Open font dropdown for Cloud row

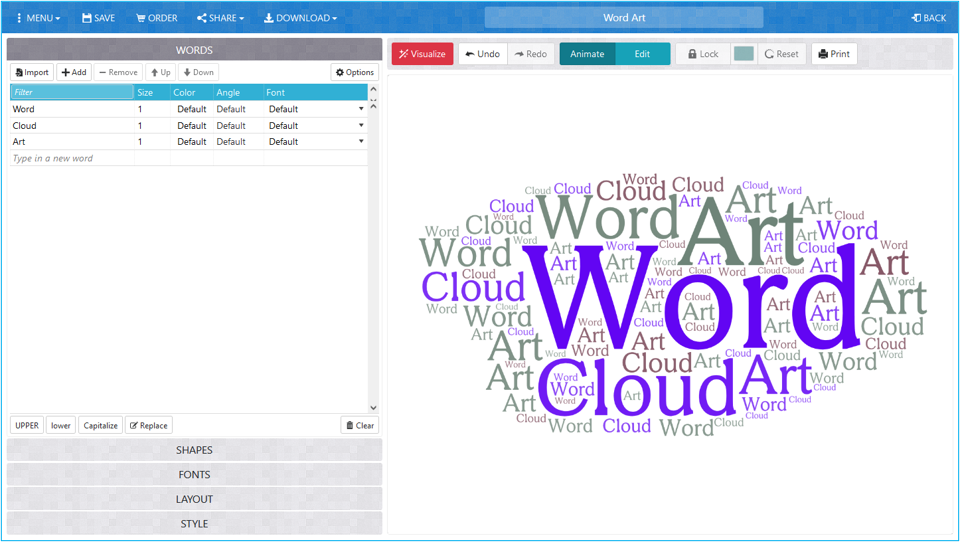pos(361,126)
